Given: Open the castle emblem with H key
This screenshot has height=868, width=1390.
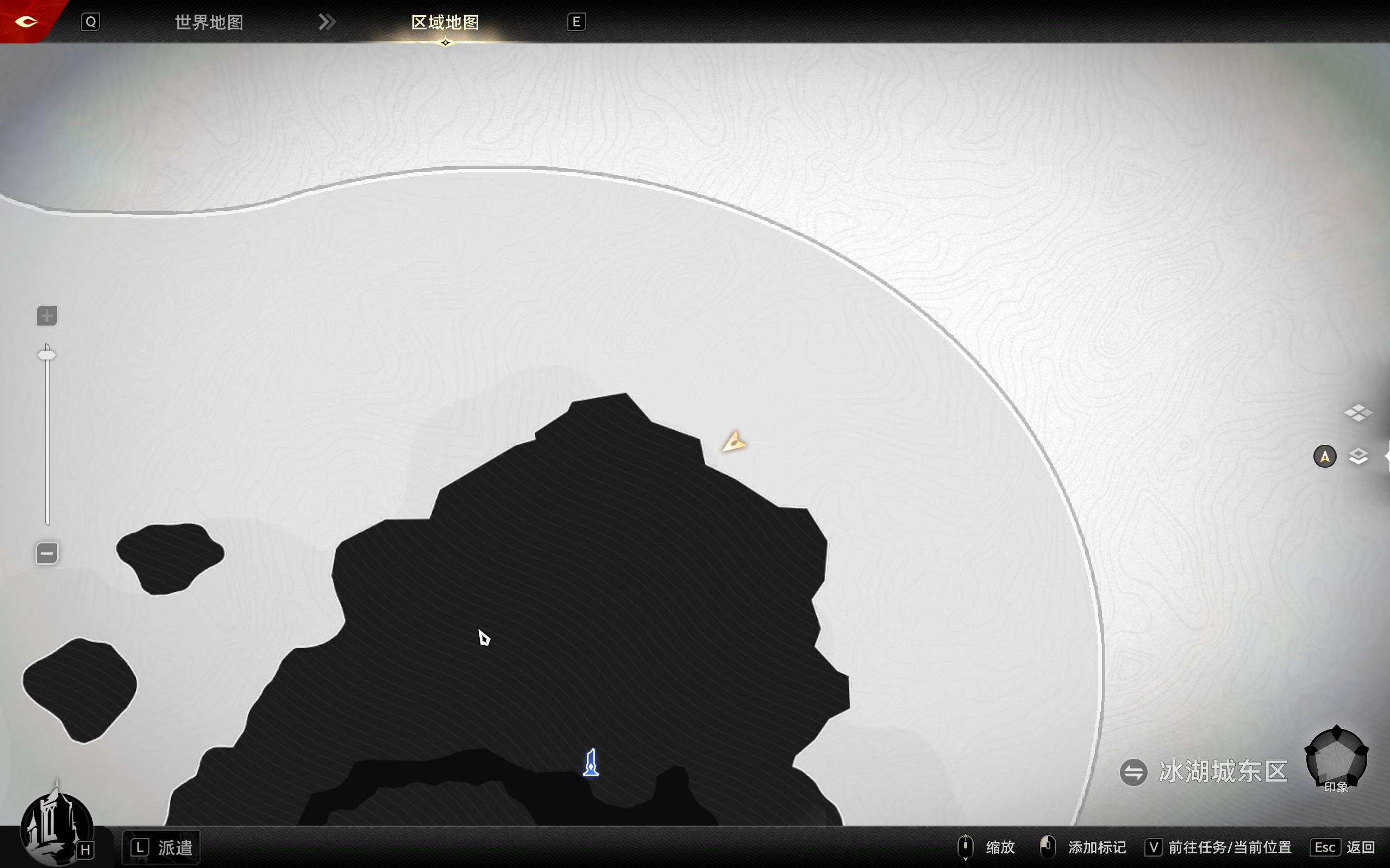Looking at the screenshot, I should click(x=57, y=827).
